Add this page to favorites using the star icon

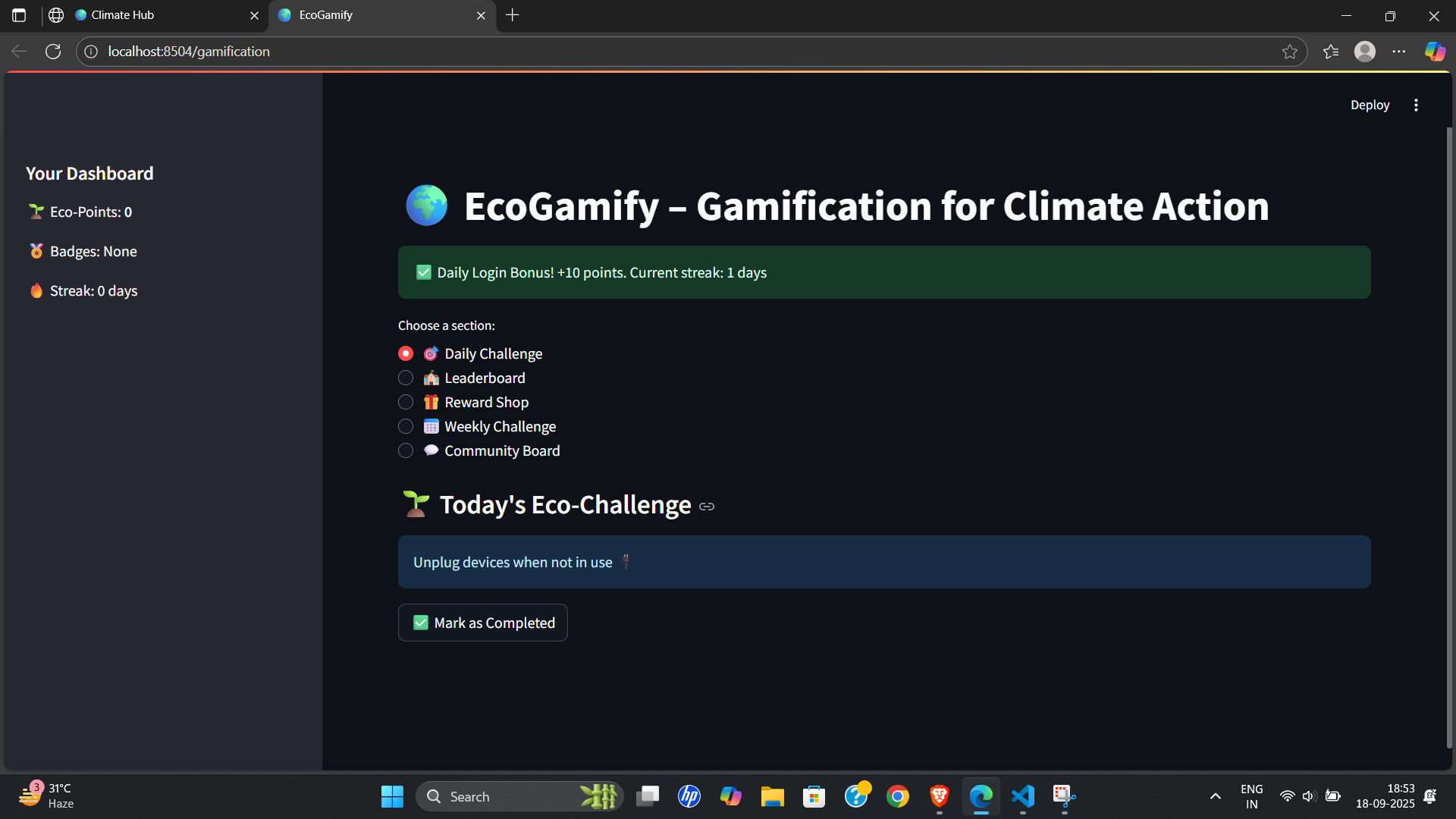(1289, 52)
